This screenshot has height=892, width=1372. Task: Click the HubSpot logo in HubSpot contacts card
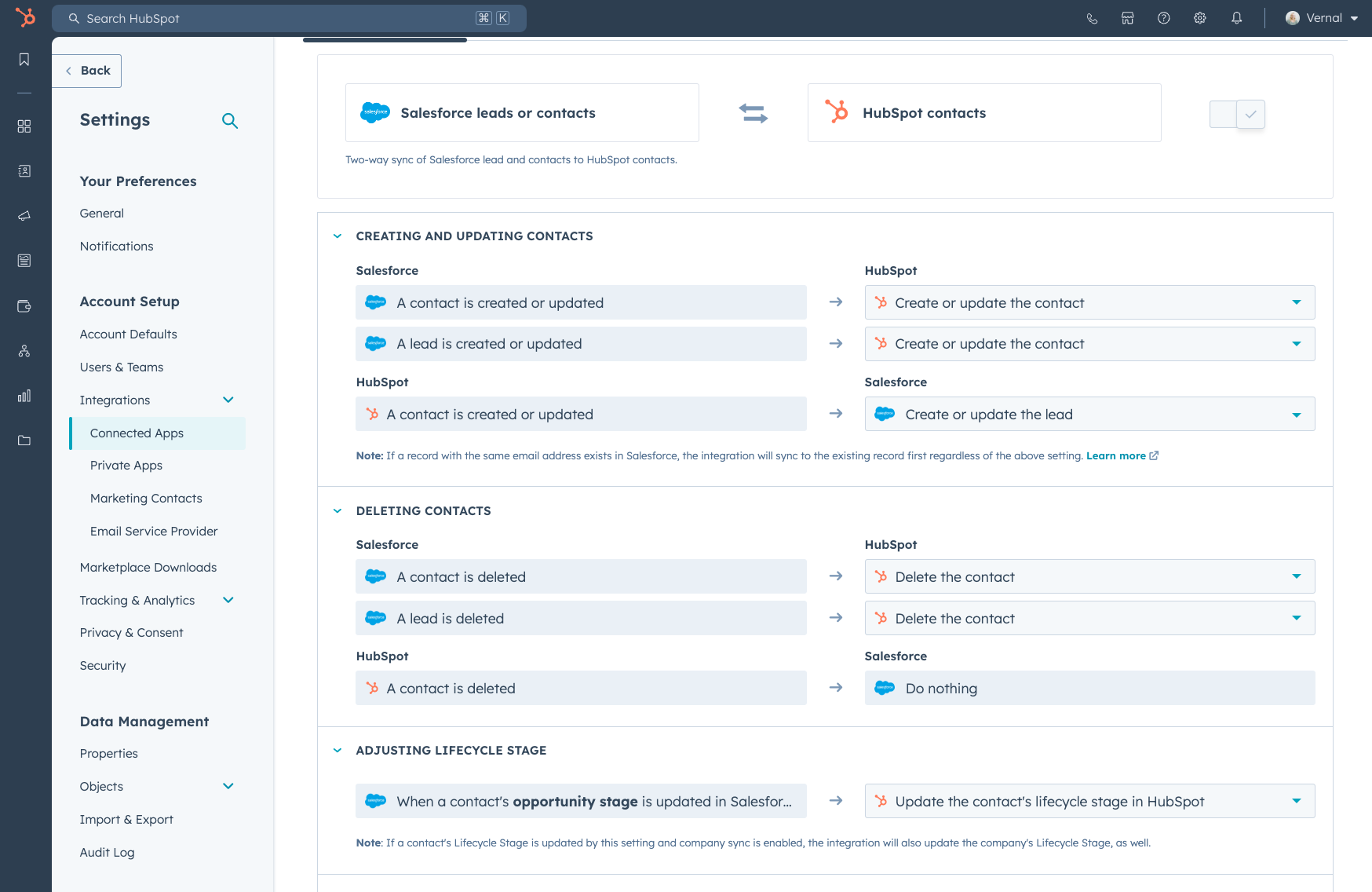(x=837, y=111)
